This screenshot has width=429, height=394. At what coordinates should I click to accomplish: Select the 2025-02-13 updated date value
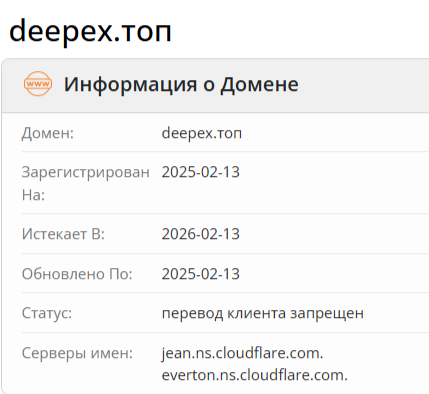coord(201,274)
